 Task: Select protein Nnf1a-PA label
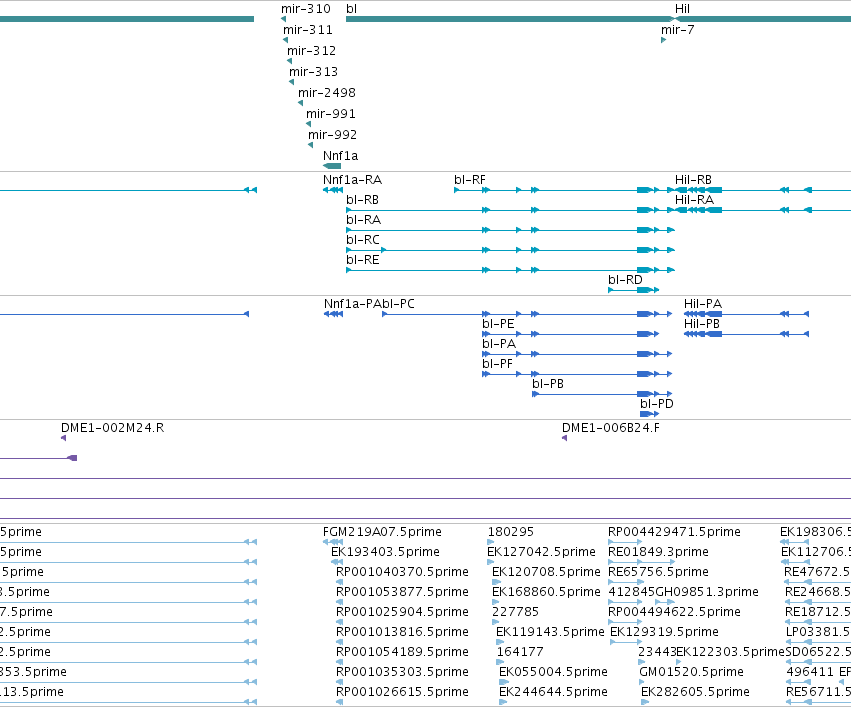(352, 304)
